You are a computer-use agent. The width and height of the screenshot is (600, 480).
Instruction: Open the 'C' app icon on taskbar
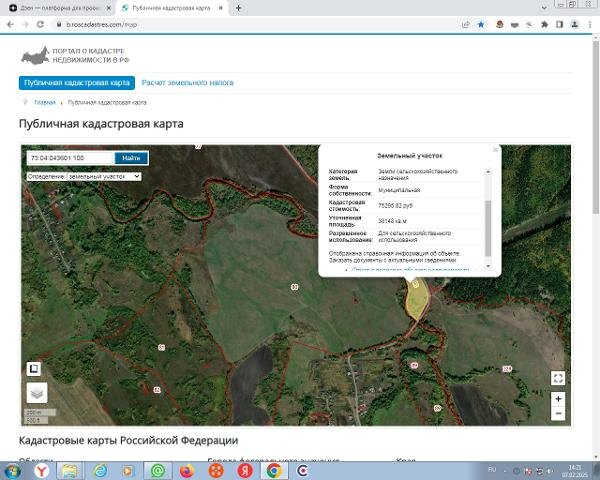(303, 470)
